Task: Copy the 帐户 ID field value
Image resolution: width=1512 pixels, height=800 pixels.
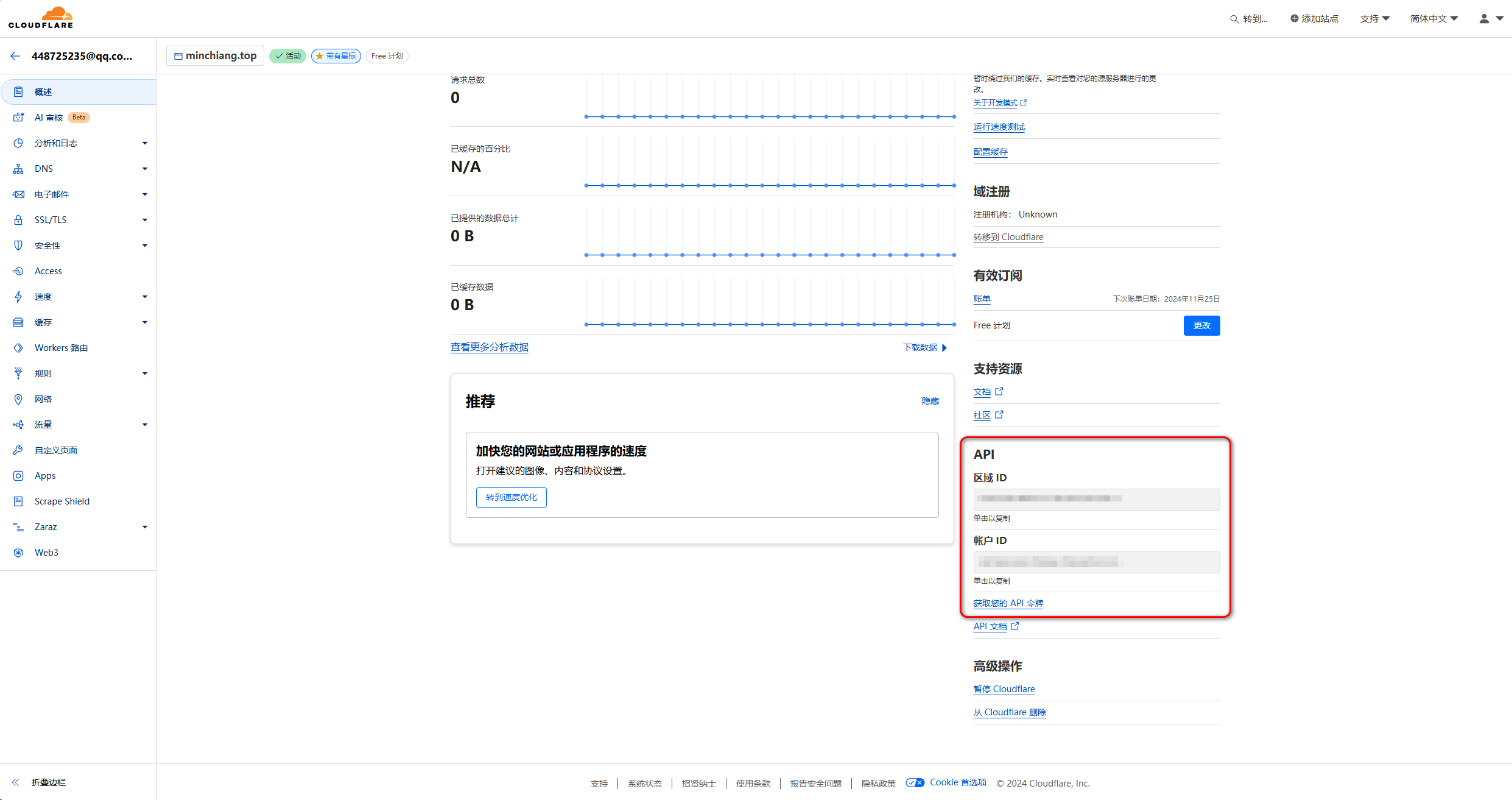Action: click(1096, 562)
